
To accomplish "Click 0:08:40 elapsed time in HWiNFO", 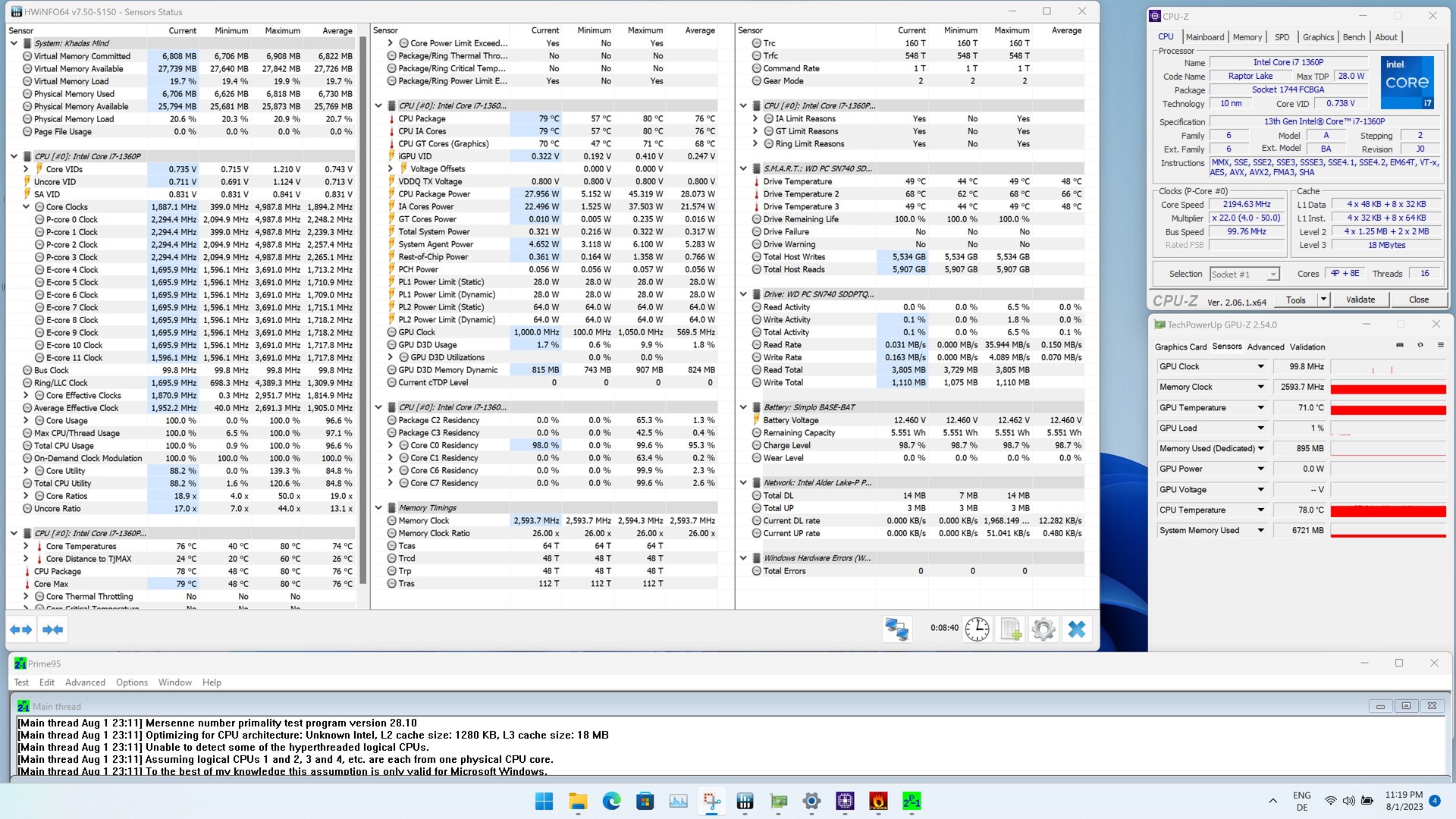I will 944,628.
